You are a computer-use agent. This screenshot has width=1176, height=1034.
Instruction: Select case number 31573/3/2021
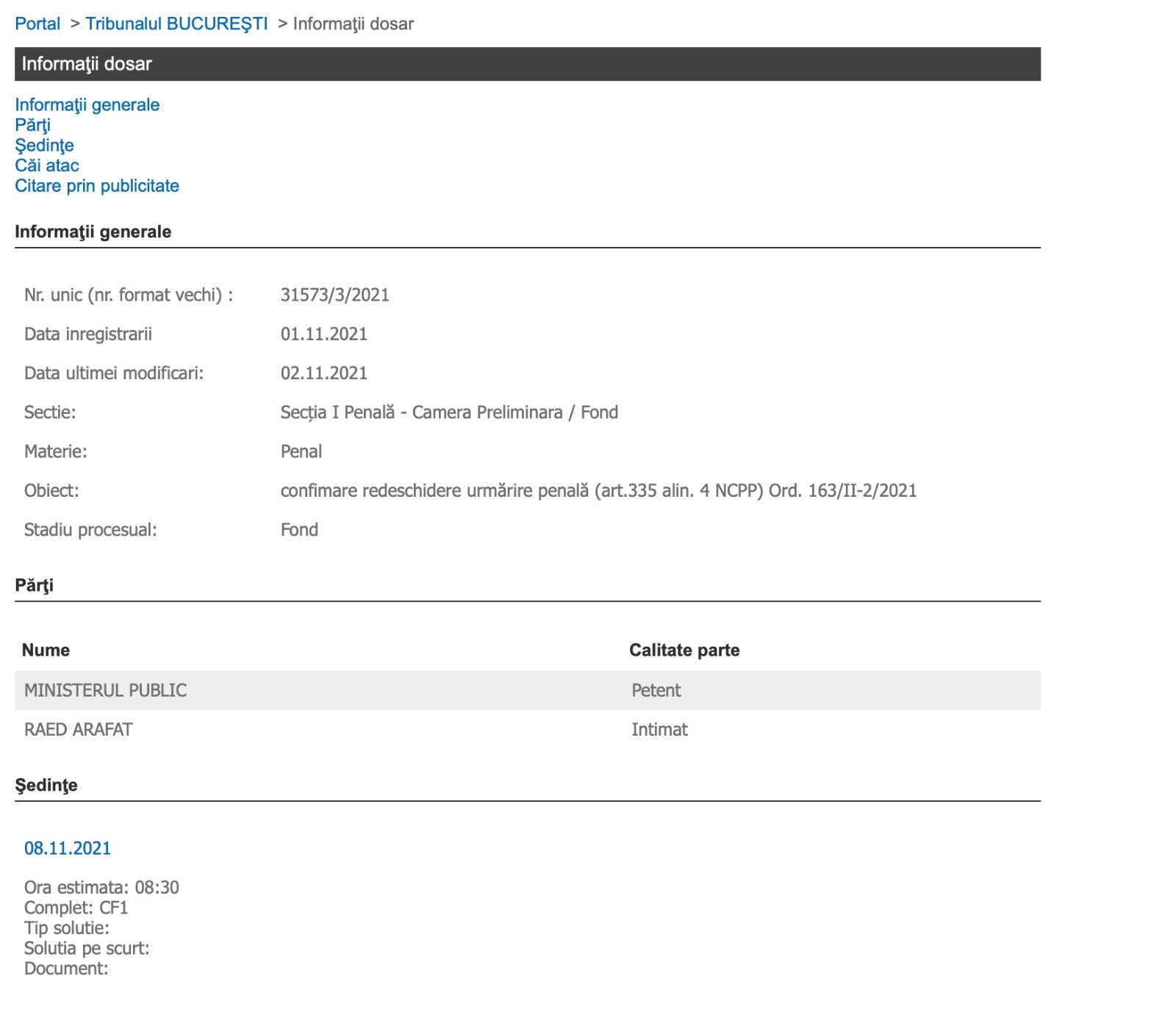tap(335, 295)
